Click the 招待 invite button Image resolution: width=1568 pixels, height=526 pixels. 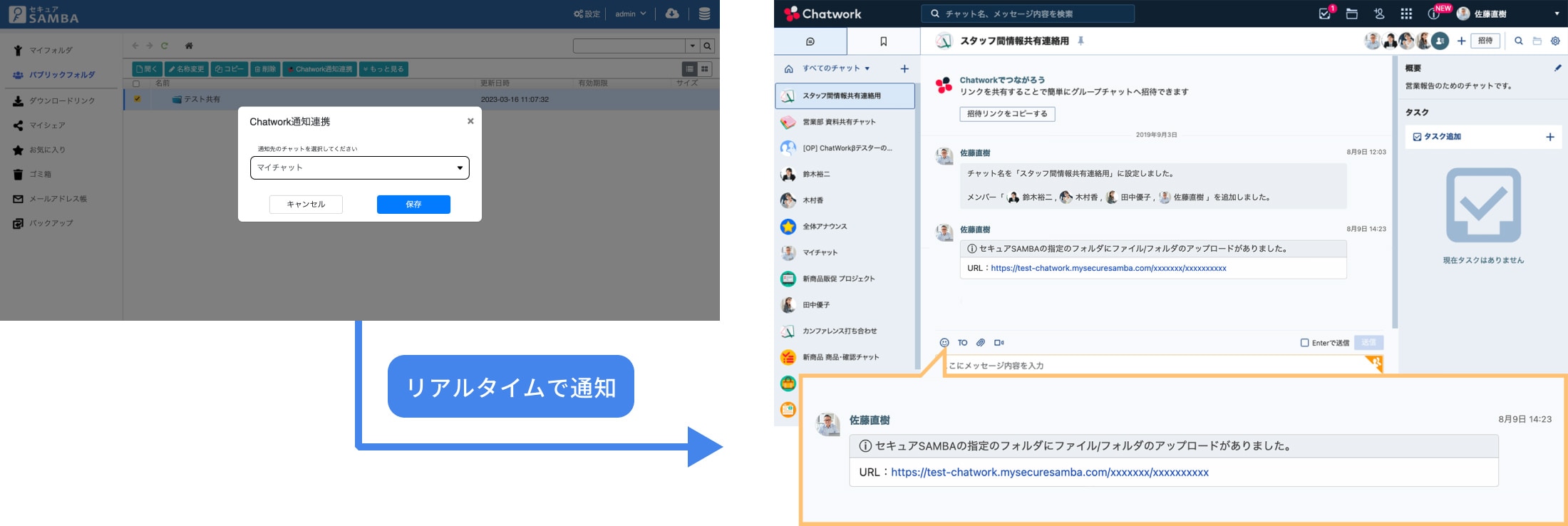1485,41
